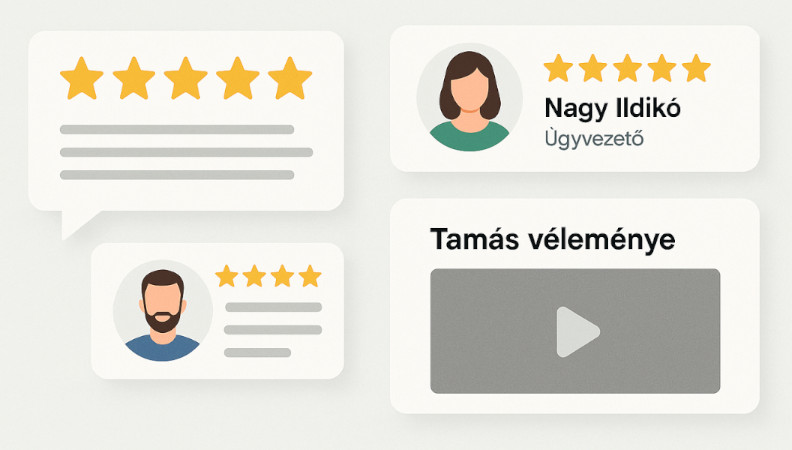This screenshot has width=792, height=450.
Task: Click the second star in the bearded man's review
Action: click(254, 276)
